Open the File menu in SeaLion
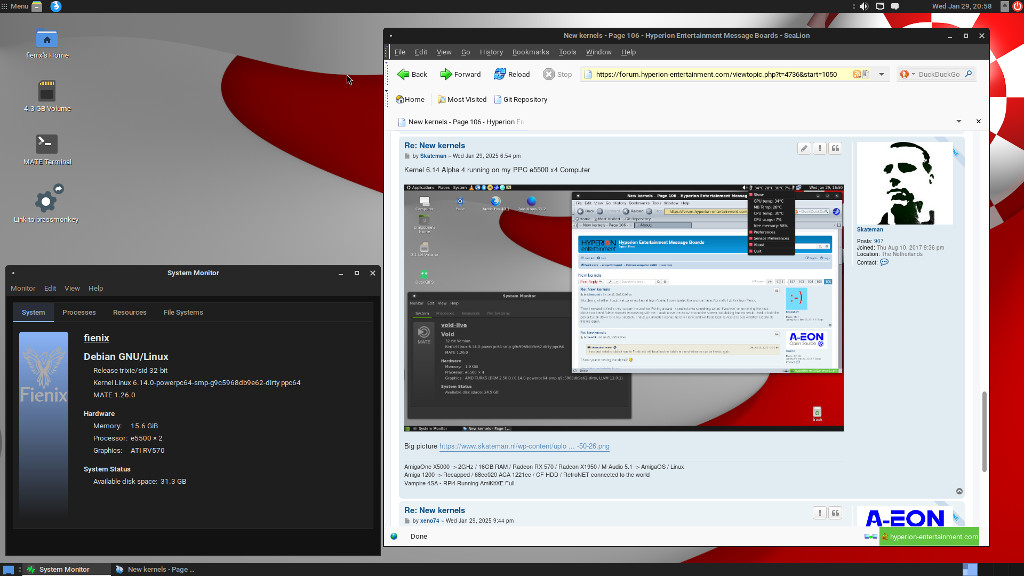Screen dimensions: 1024x576 point(400,52)
